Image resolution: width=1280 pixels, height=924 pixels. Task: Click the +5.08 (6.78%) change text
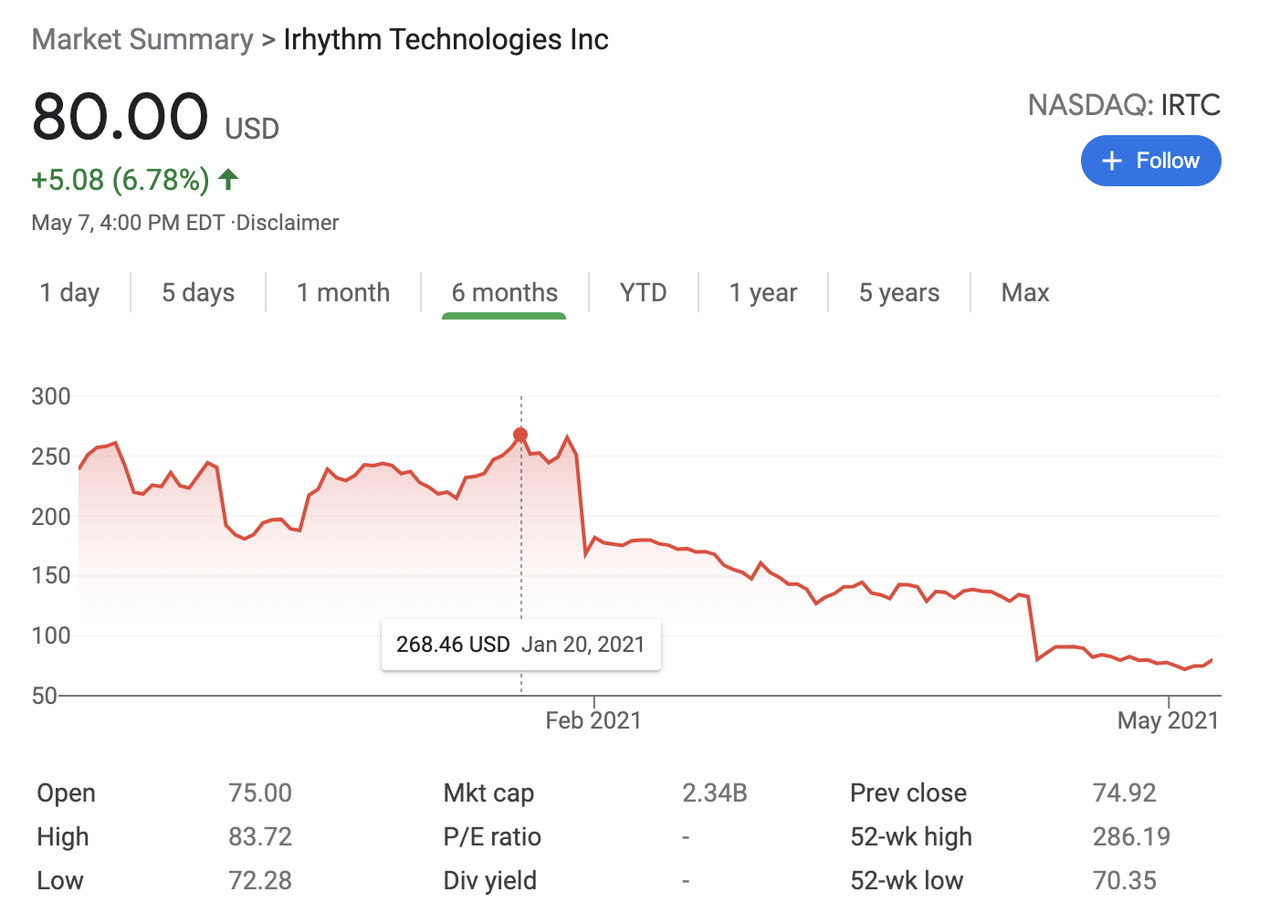(x=120, y=180)
